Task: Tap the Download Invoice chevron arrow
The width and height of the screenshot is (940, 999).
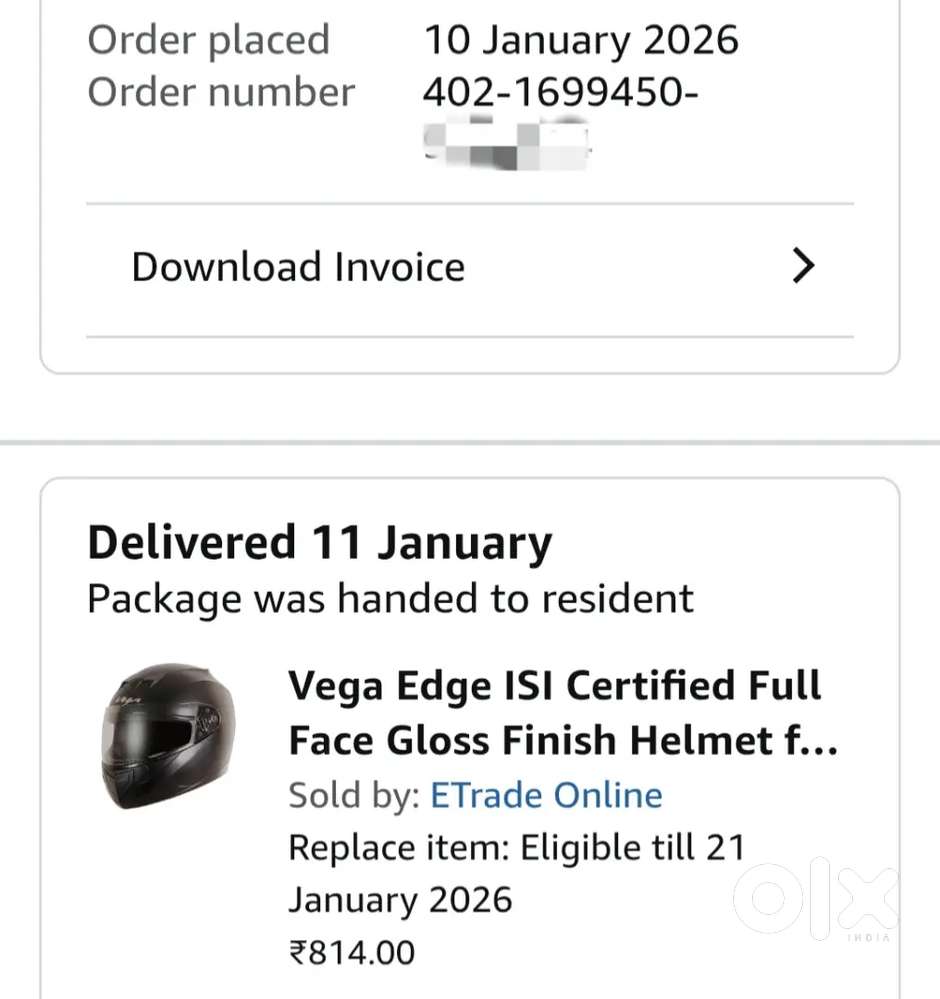Action: (803, 267)
